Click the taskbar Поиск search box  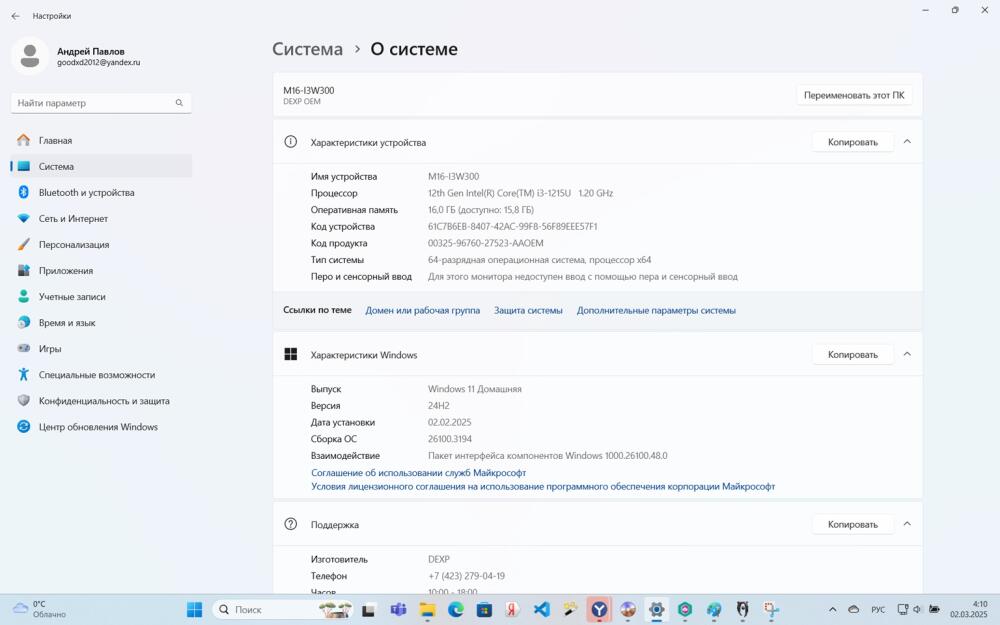pos(284,610)
